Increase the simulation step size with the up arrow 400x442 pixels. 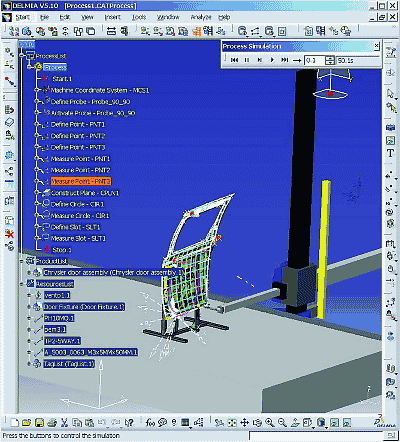(x=329, y=58)
